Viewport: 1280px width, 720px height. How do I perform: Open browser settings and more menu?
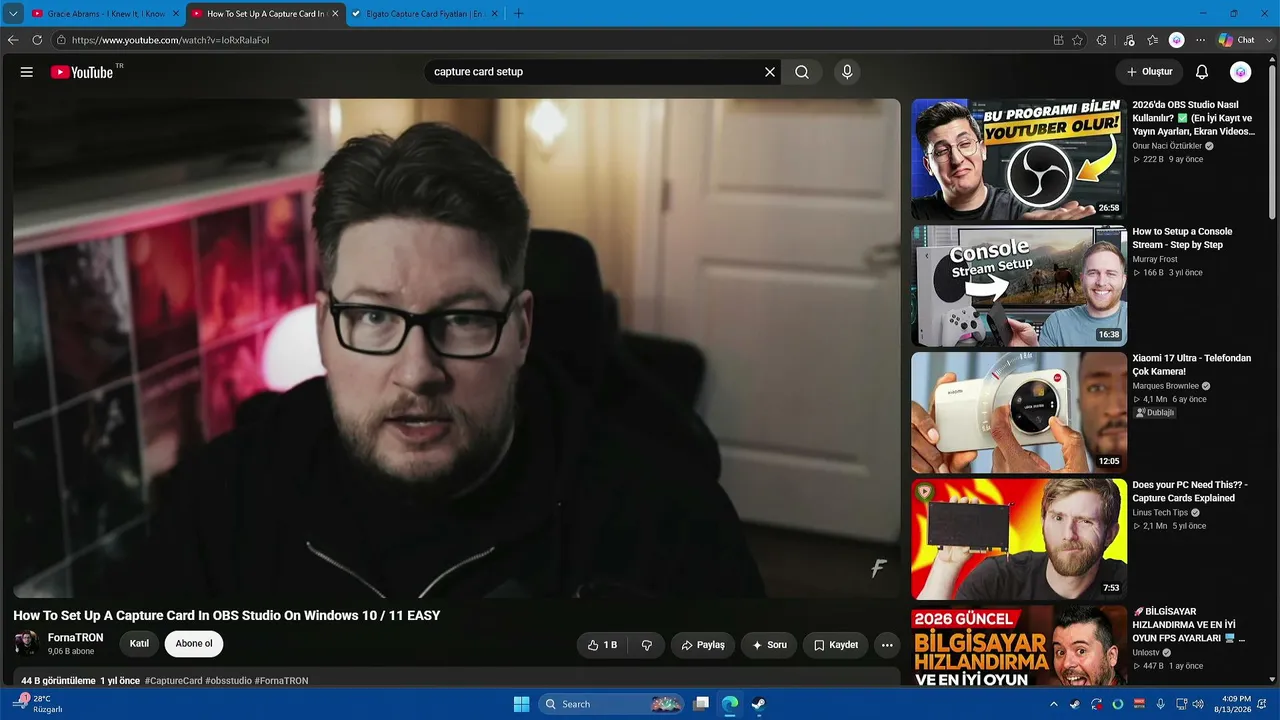(1200, 40)
